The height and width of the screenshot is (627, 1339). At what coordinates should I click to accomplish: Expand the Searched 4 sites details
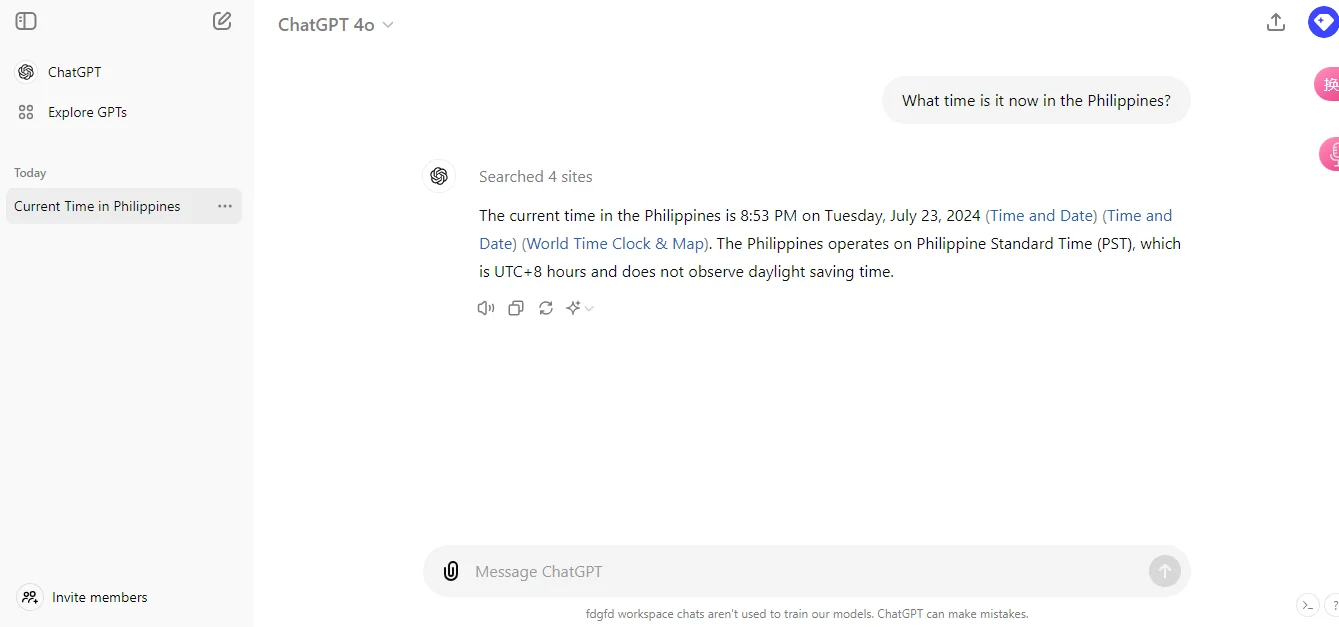pyautogui.click(x=535, y=176)
